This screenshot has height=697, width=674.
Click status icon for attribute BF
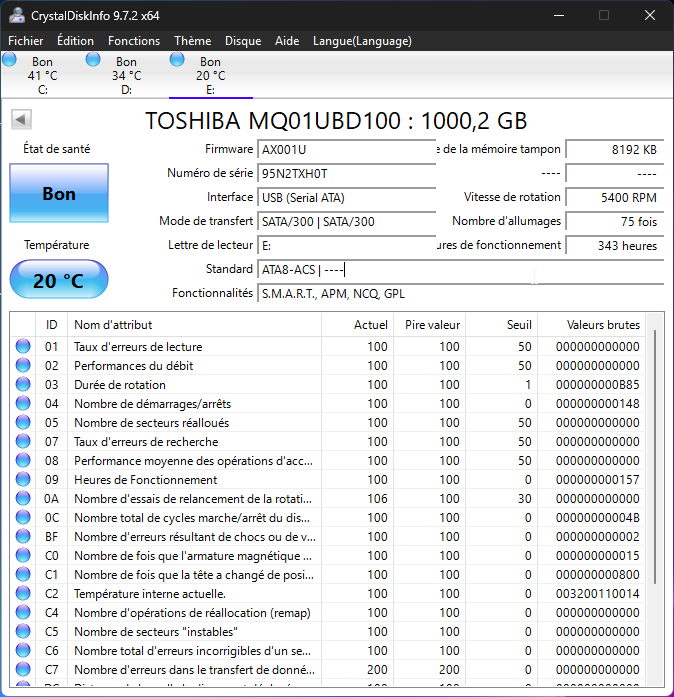coord(23,537)
